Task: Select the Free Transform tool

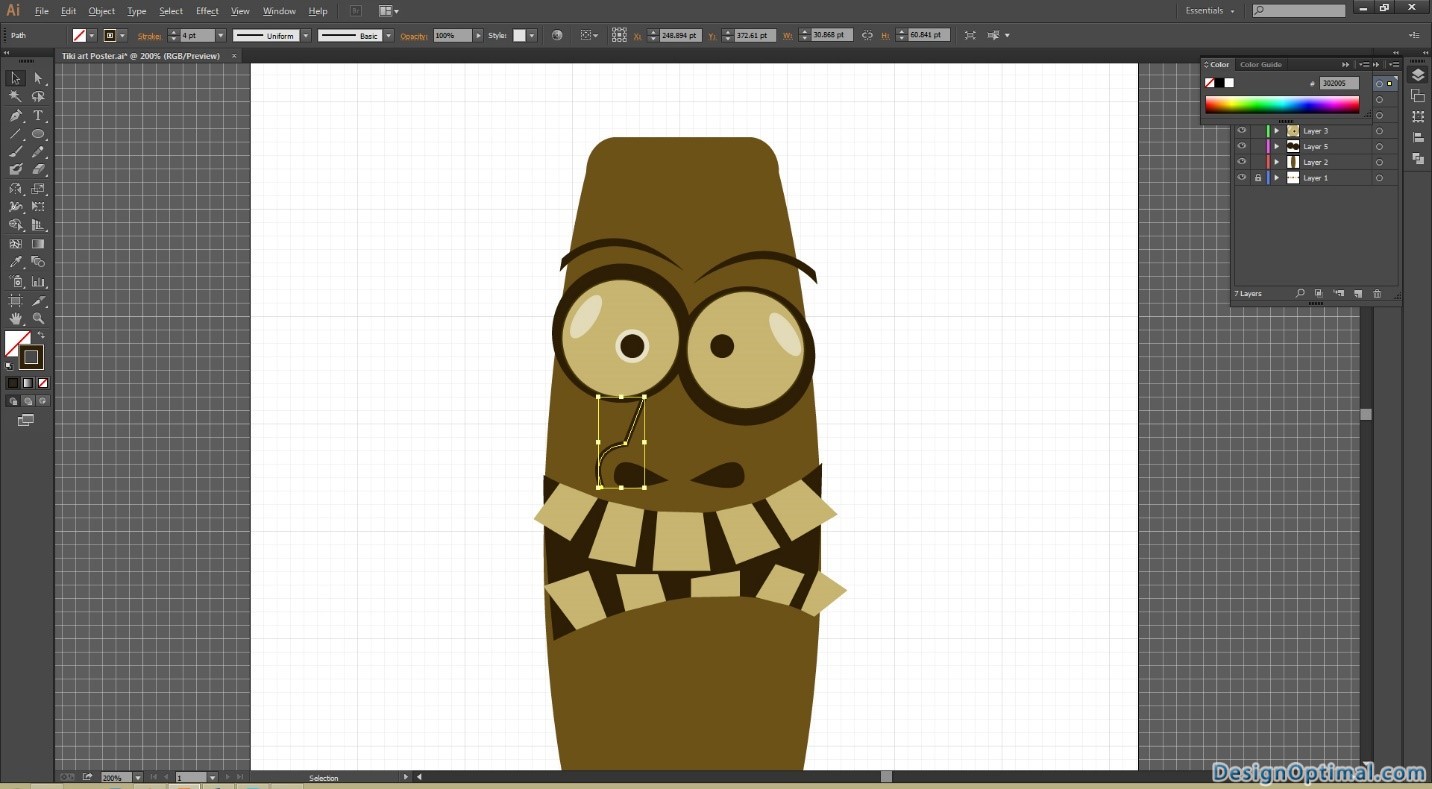Action: tap(38, 207)
